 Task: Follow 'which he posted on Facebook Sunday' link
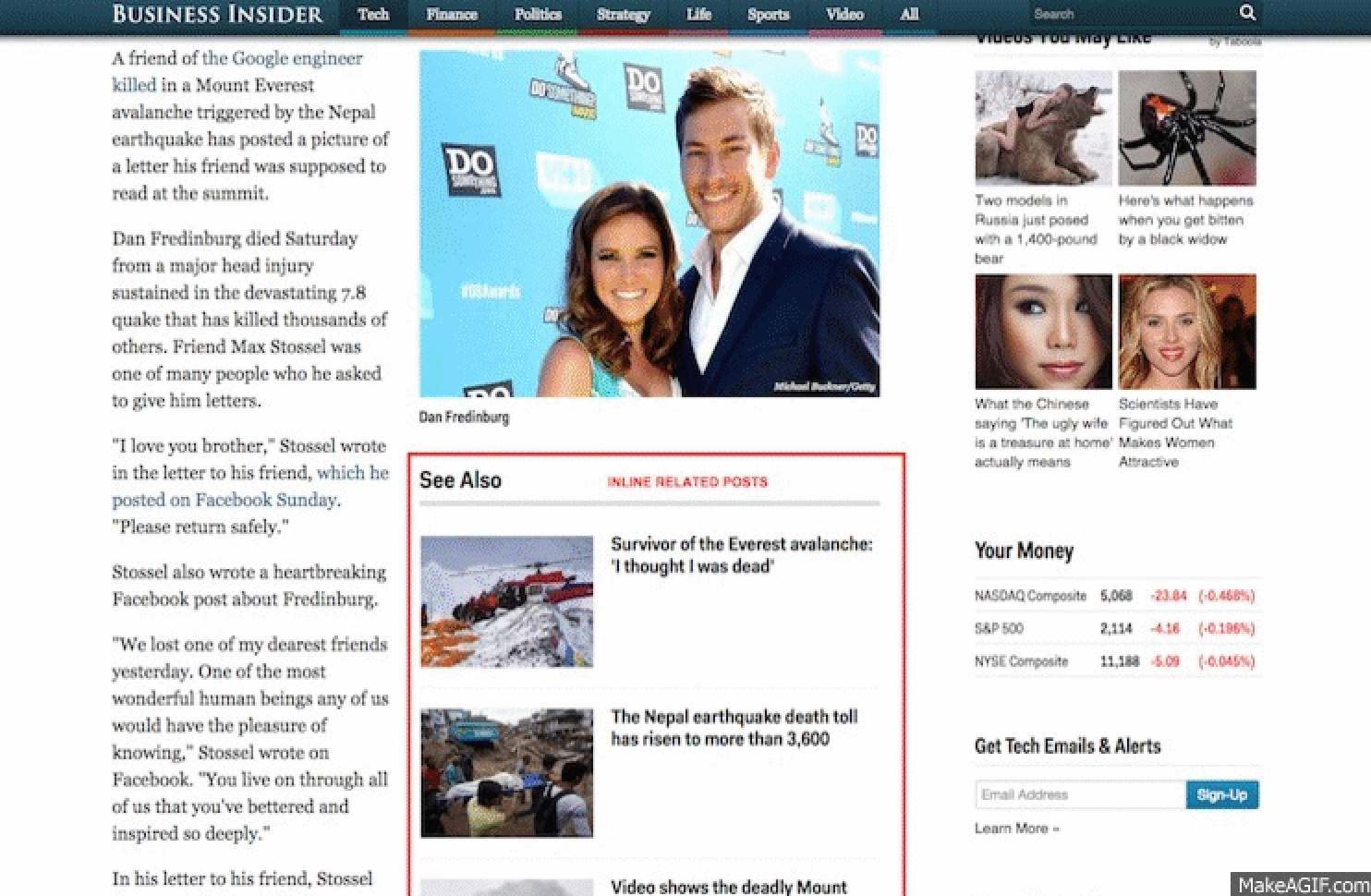[x=250, y=486]
